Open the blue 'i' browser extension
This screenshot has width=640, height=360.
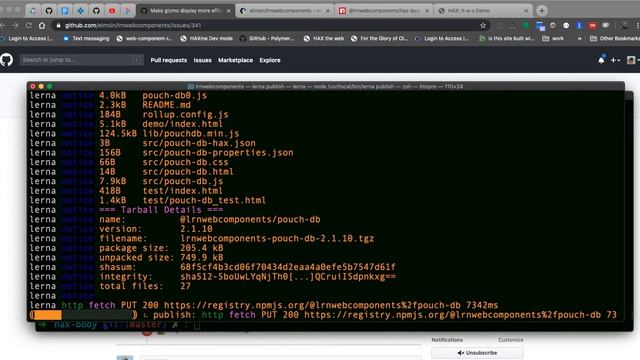[x=579, y=25]
